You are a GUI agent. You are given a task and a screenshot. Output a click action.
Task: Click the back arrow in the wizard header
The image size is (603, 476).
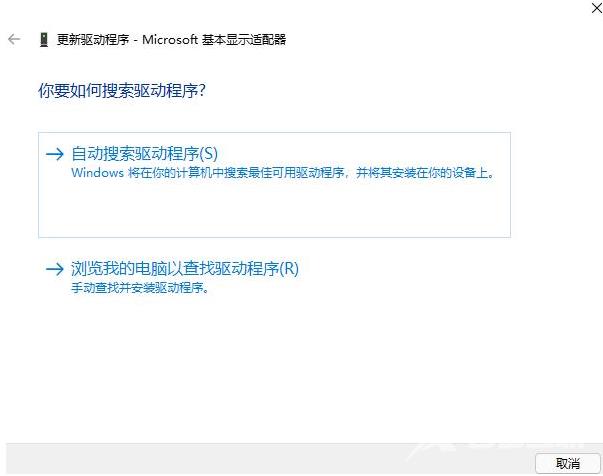[14, 39]
